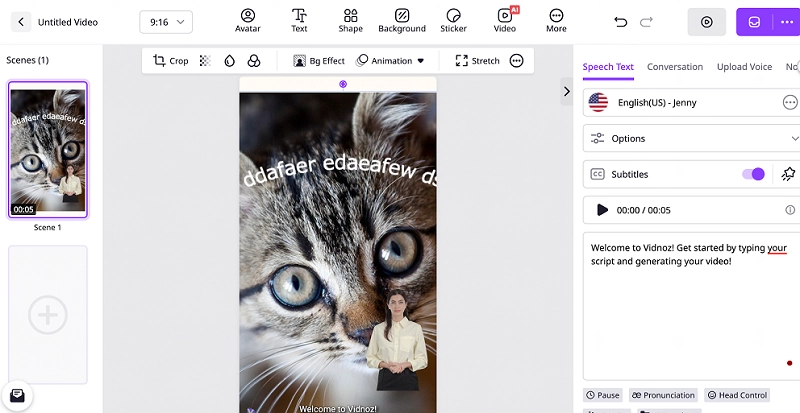Play the speech audio preview
800x413 pixels.
[x=603, y=210]
